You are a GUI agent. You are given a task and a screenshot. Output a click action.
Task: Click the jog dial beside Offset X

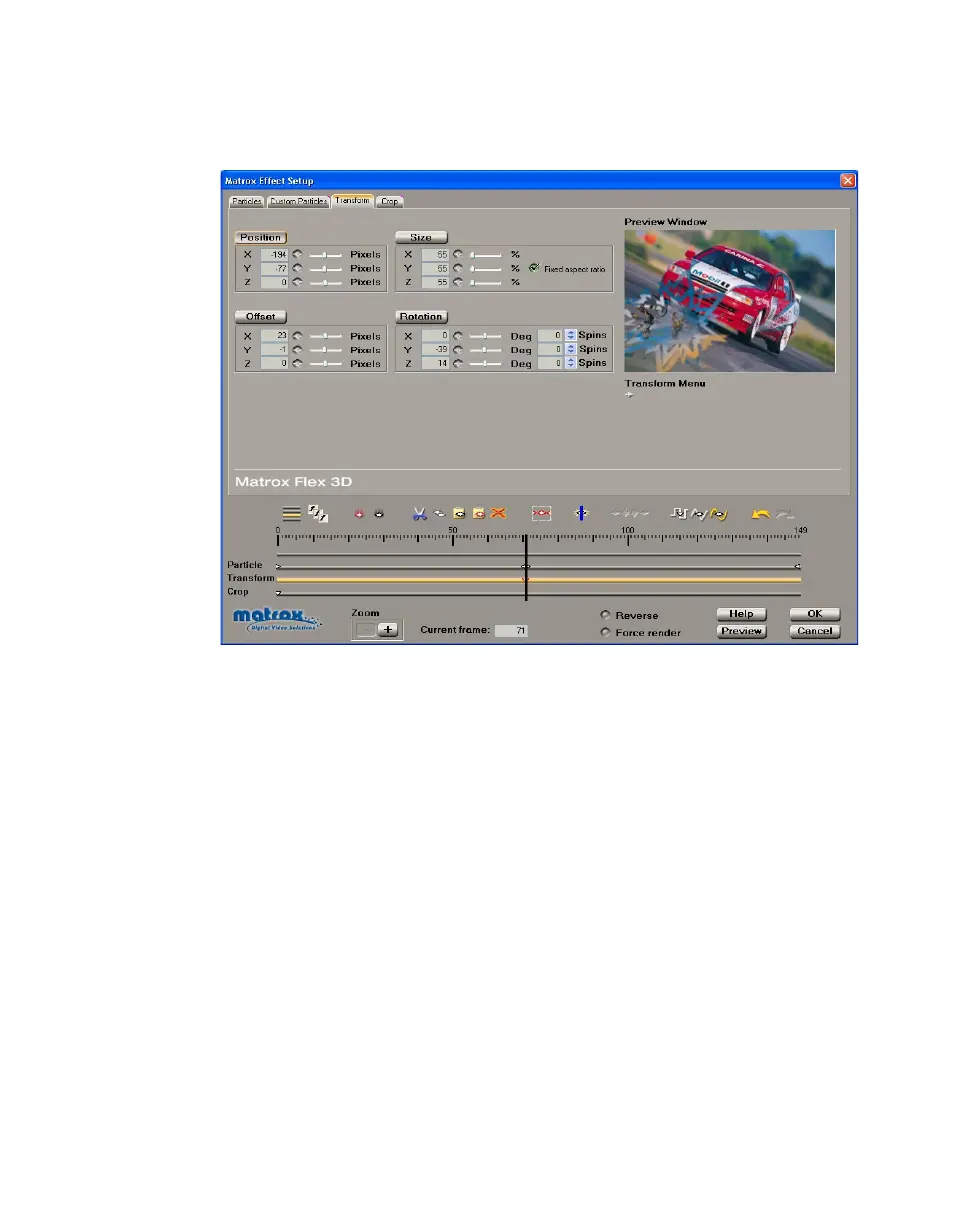pyautogui.click(x=297, y=336)
